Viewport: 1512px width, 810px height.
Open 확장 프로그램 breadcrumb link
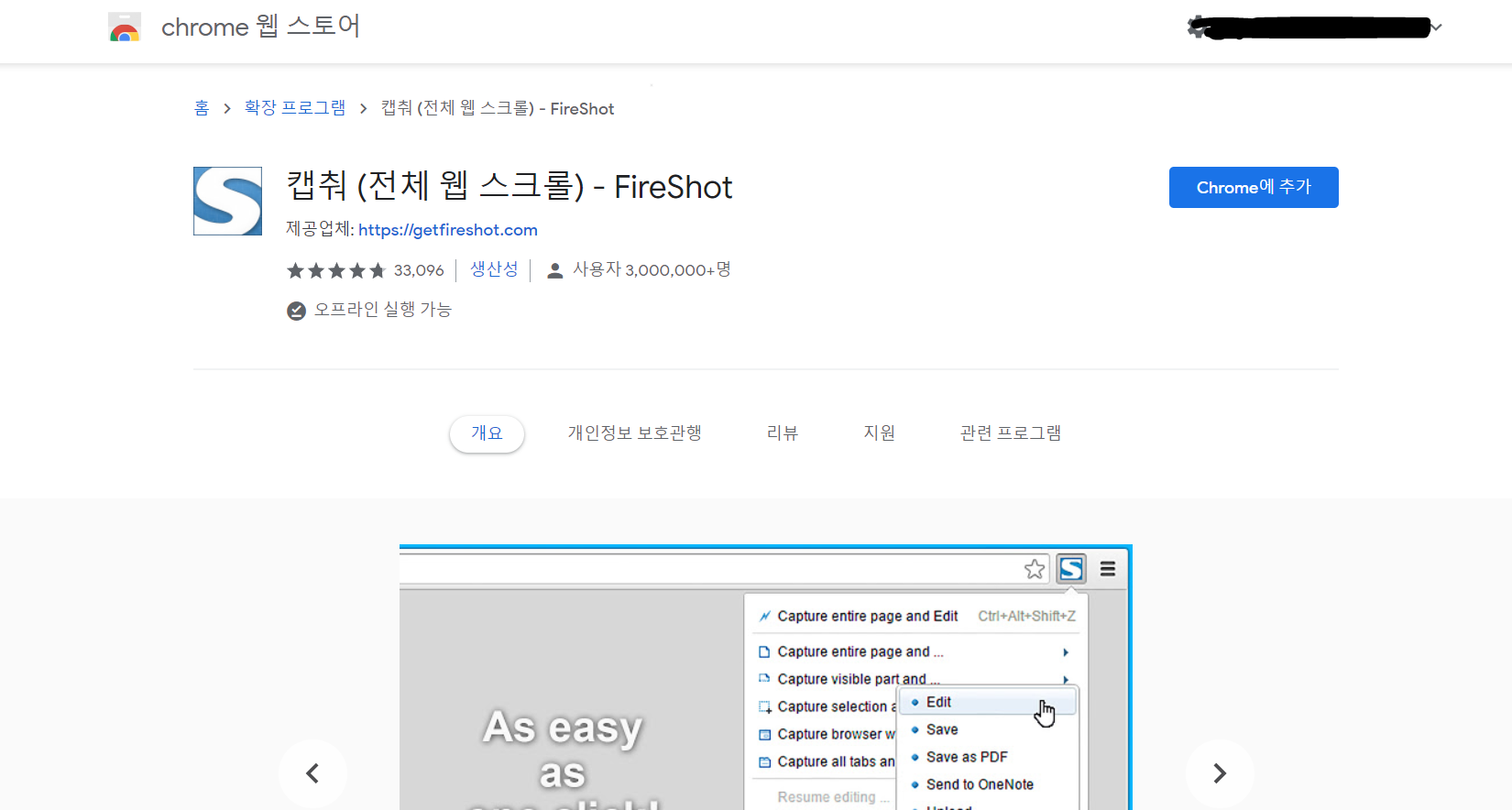[x=295, y=108]
